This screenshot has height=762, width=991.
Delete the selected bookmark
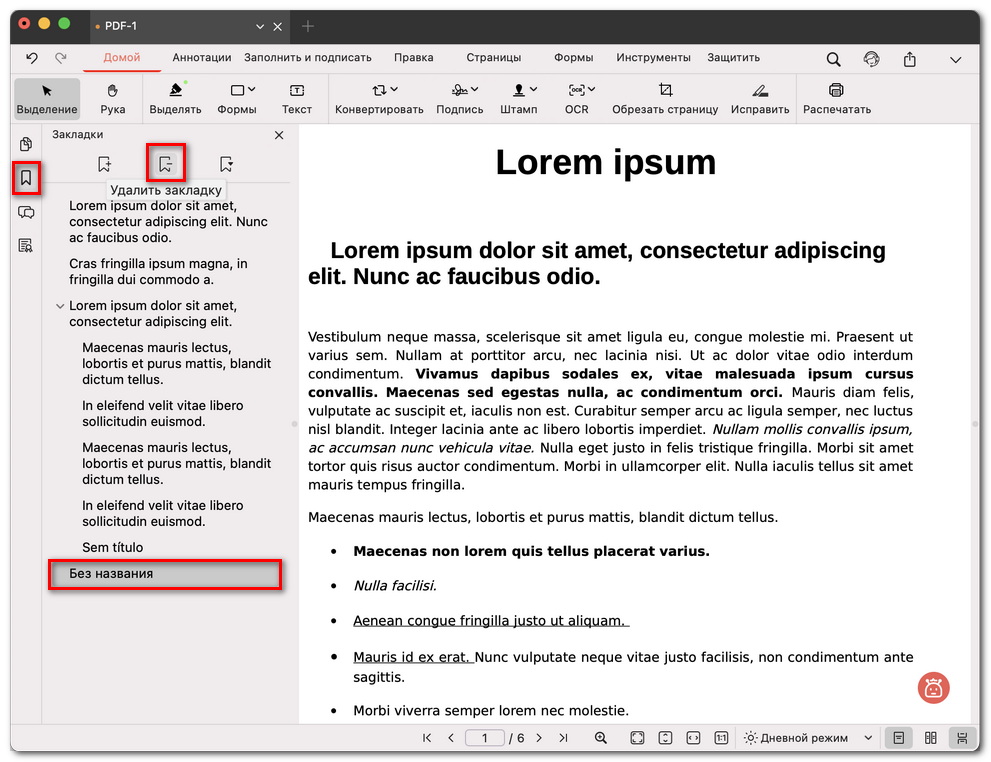tap(165, 163)
